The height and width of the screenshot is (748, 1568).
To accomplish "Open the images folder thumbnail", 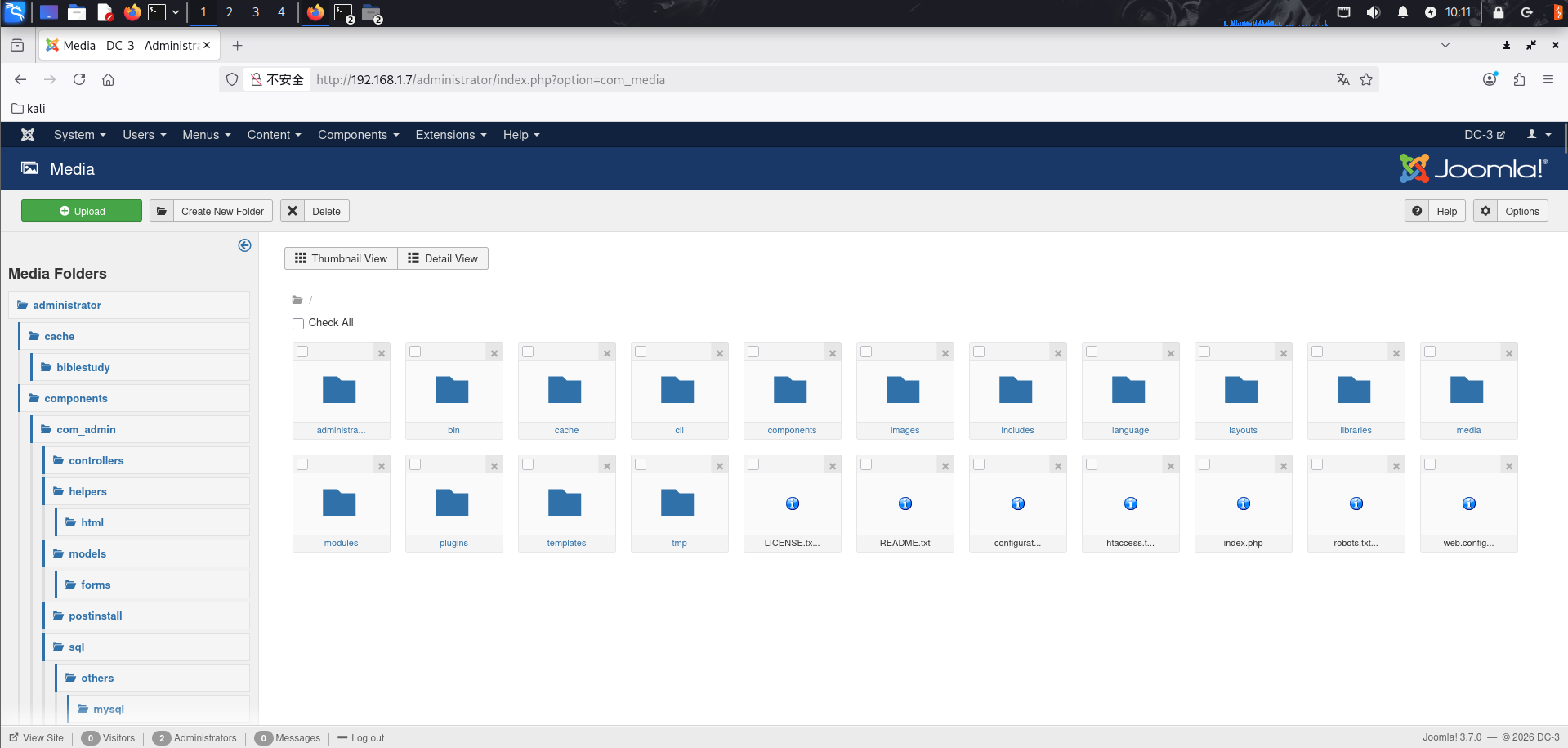I will [904, 391].
